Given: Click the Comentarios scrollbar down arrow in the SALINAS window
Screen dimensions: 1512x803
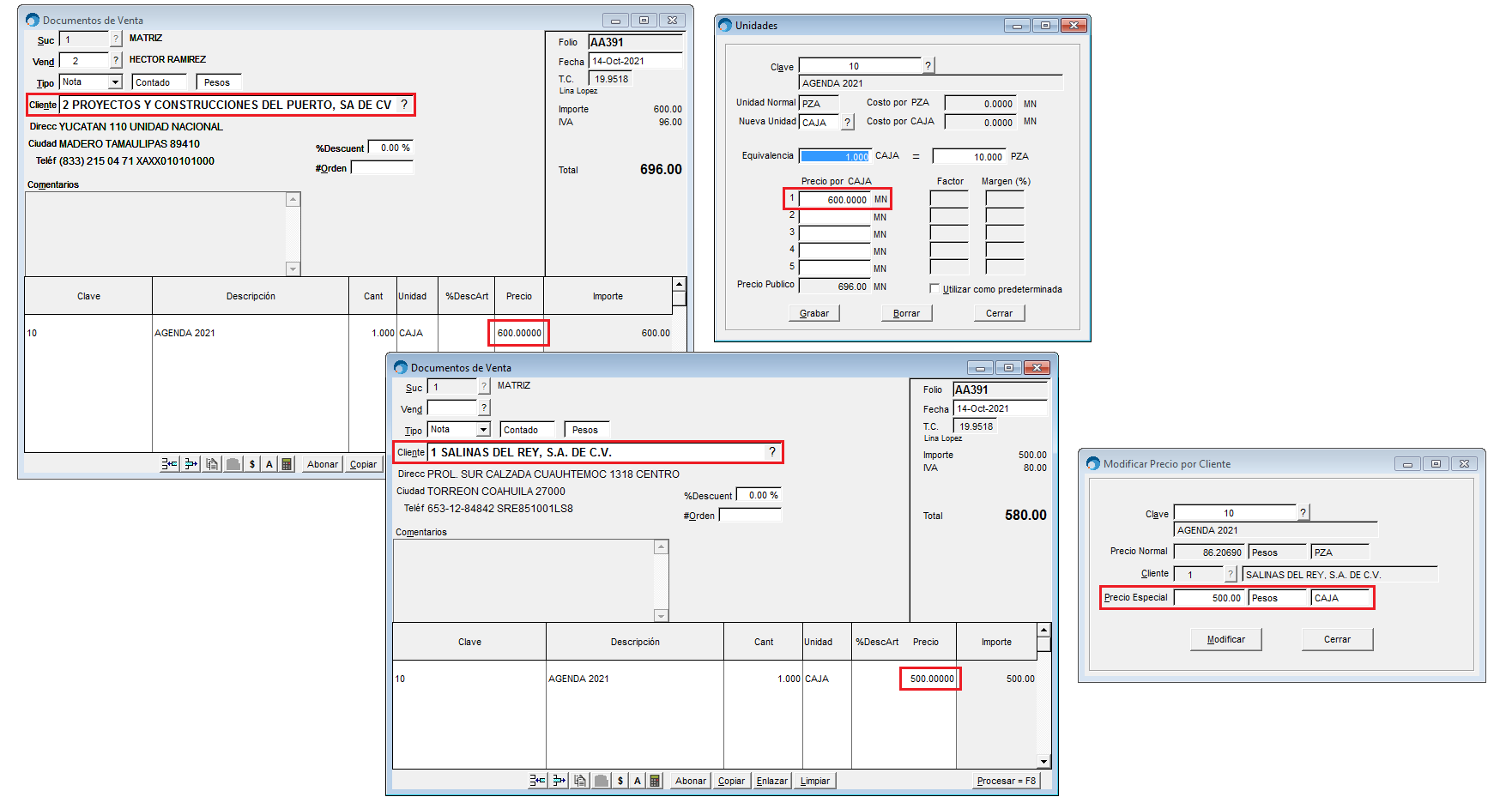Looking at the screenshot, I should click(661, 615).
